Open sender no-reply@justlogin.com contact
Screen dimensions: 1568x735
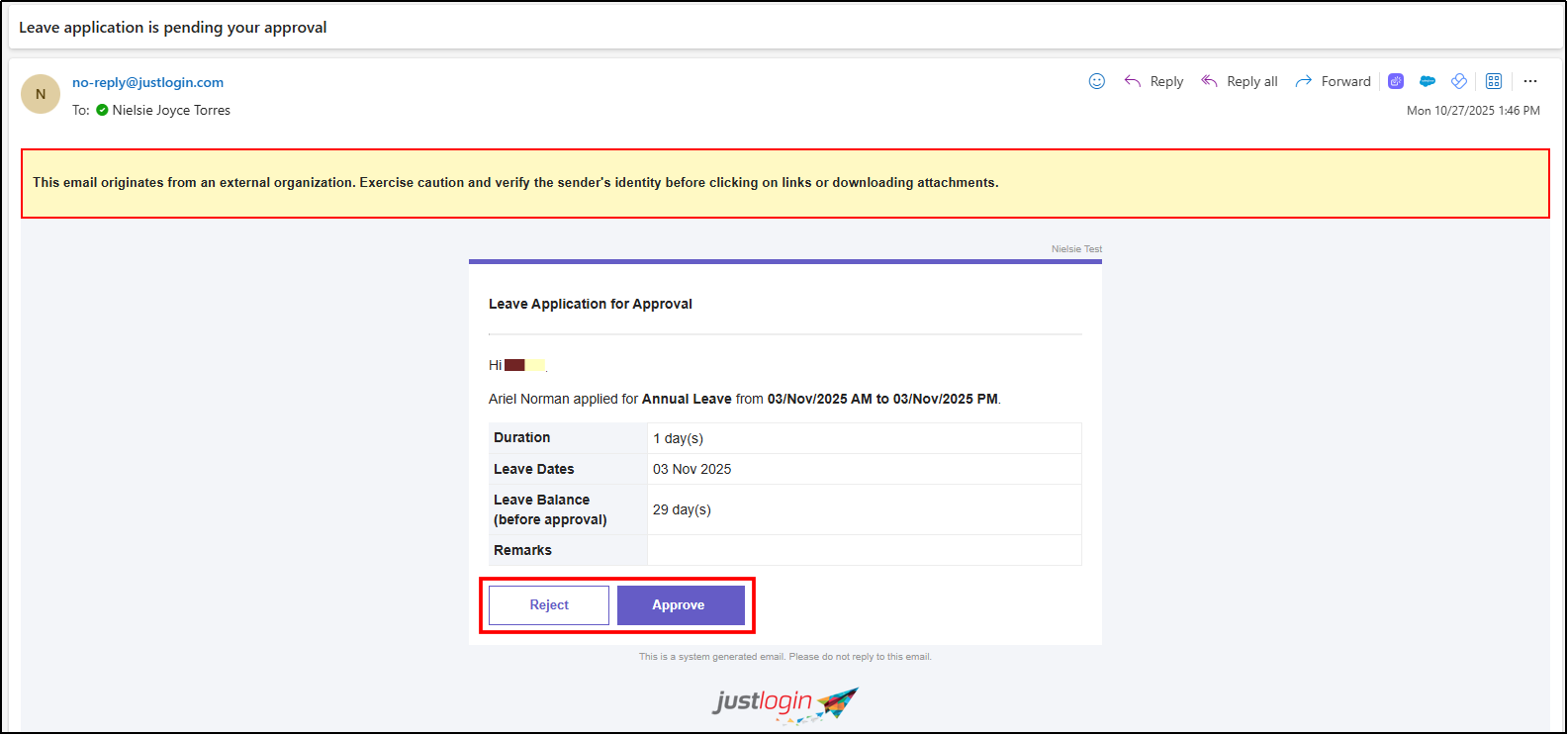click(x=147, y=82)
